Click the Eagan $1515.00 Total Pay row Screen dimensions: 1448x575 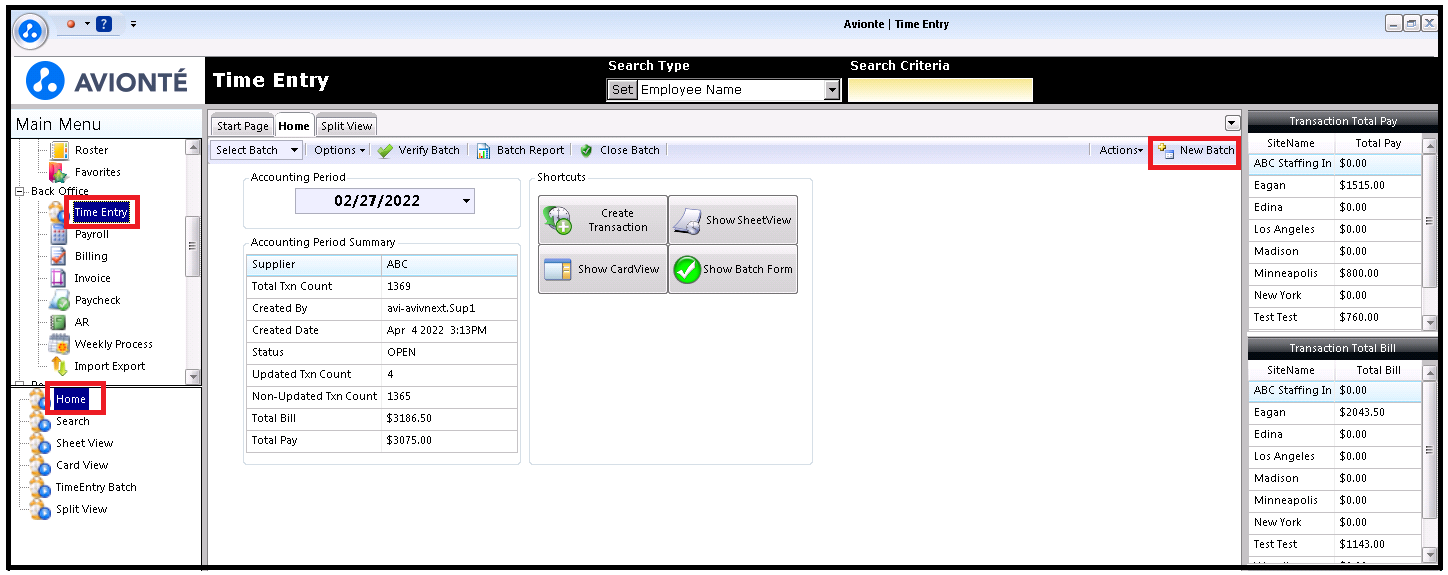[x=1335, y=185]
